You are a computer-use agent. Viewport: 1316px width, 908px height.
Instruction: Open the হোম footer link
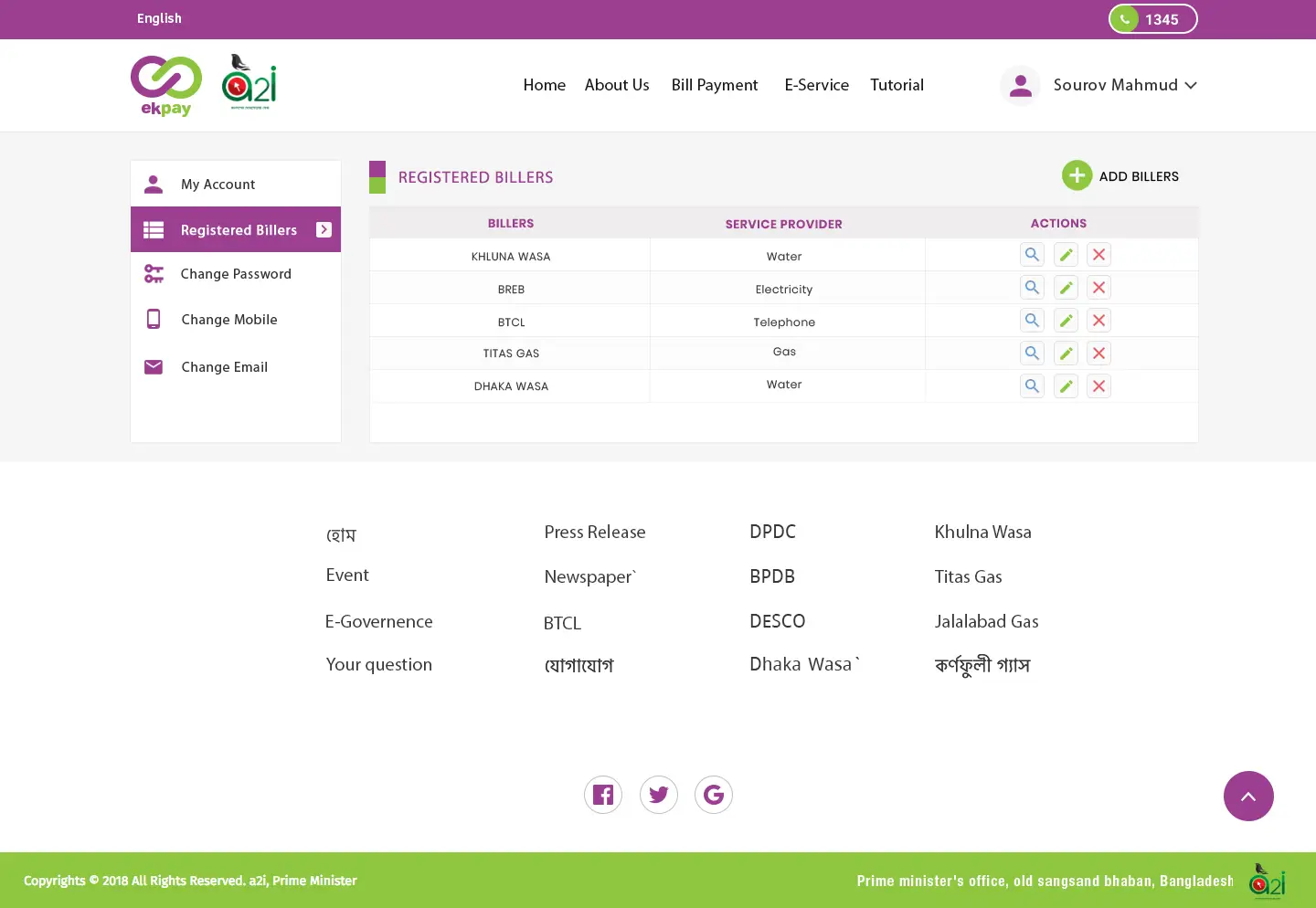coord(341,534)
